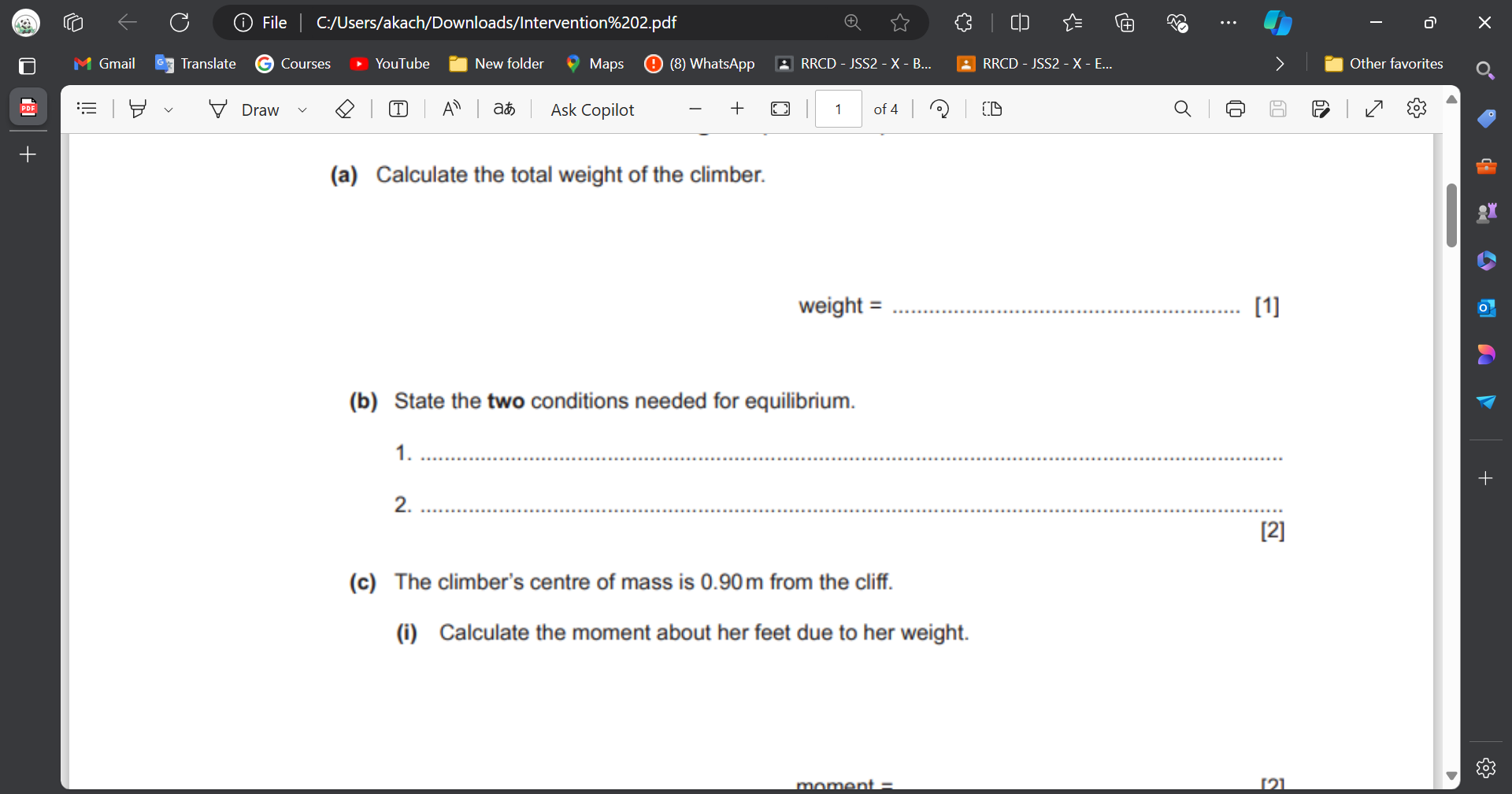The image size is (1512, 794).
Task: Click the Save as icon
Action: click(x=1321, y=109)
